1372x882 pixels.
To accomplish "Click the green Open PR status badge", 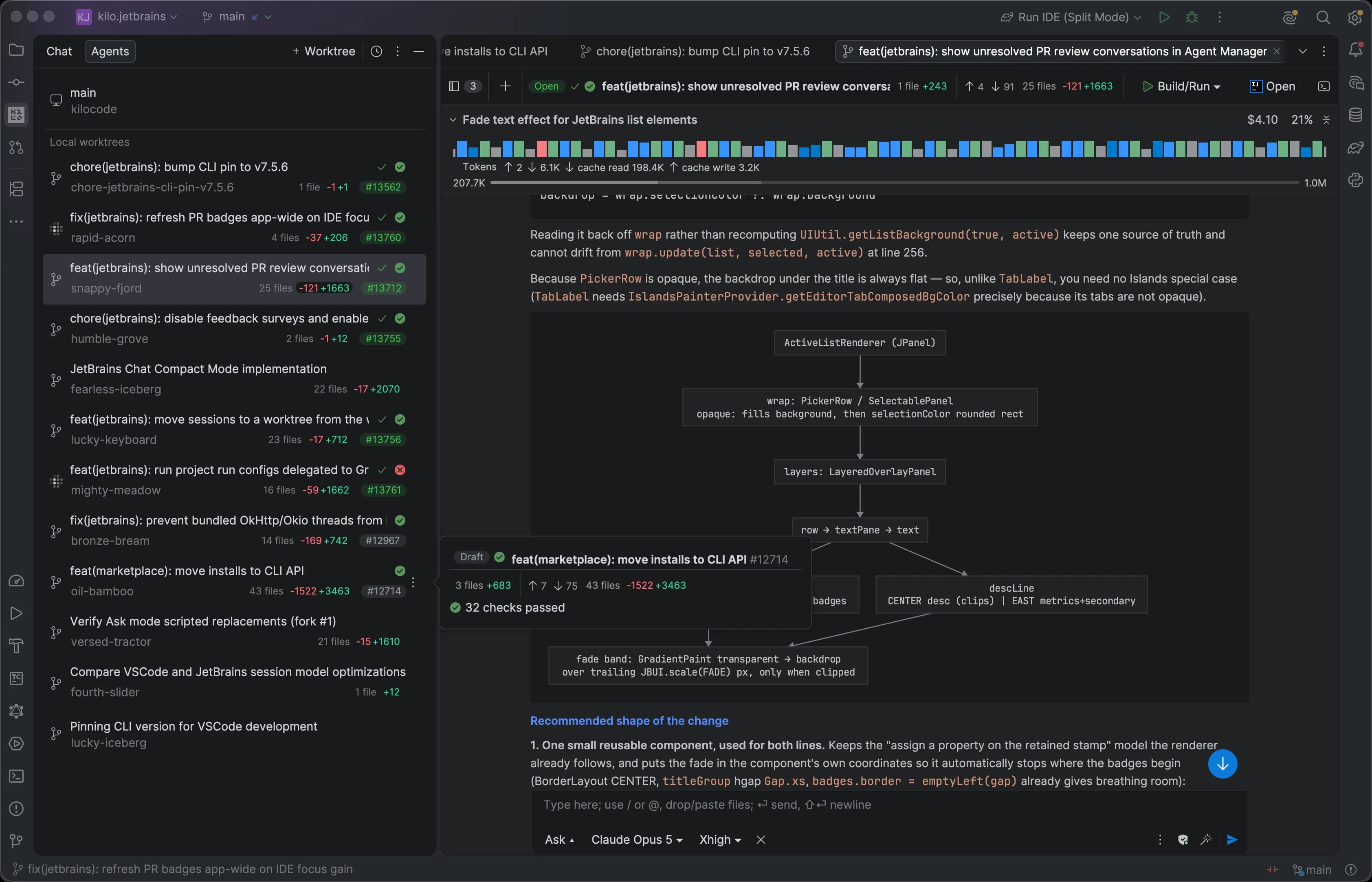I will pyautogui.click(x=546, y=86).
